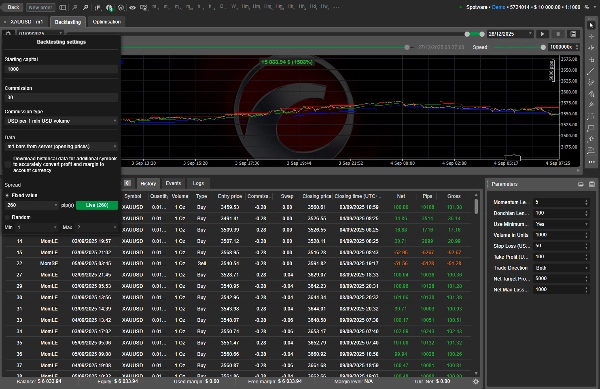This screenshot has height=389, width=600.
Task: Click the Commission input field
Action: coord(61,98)
